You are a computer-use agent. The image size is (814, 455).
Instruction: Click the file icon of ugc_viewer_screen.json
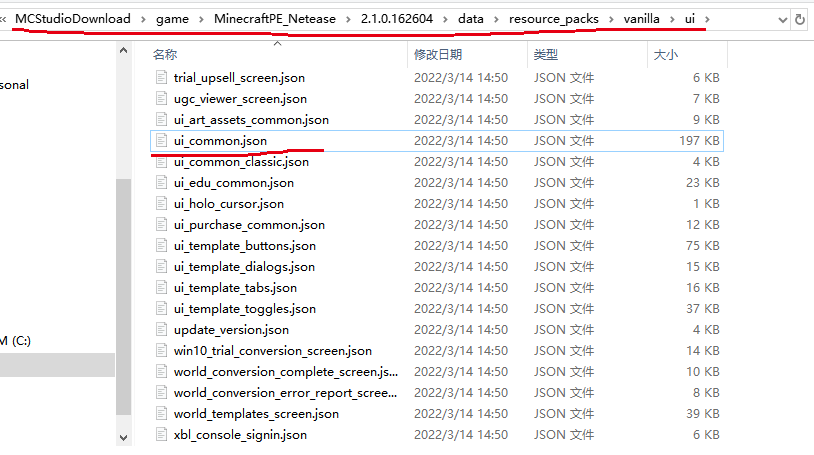161,98
